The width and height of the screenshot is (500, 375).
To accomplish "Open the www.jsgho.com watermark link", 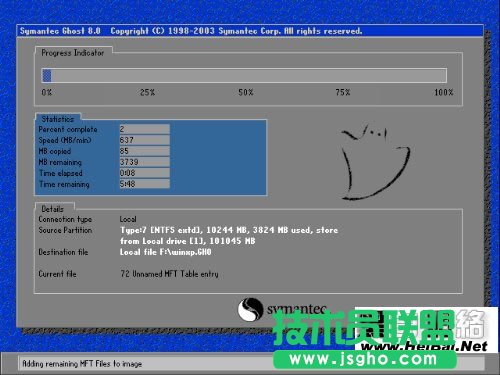I will 364,359.
